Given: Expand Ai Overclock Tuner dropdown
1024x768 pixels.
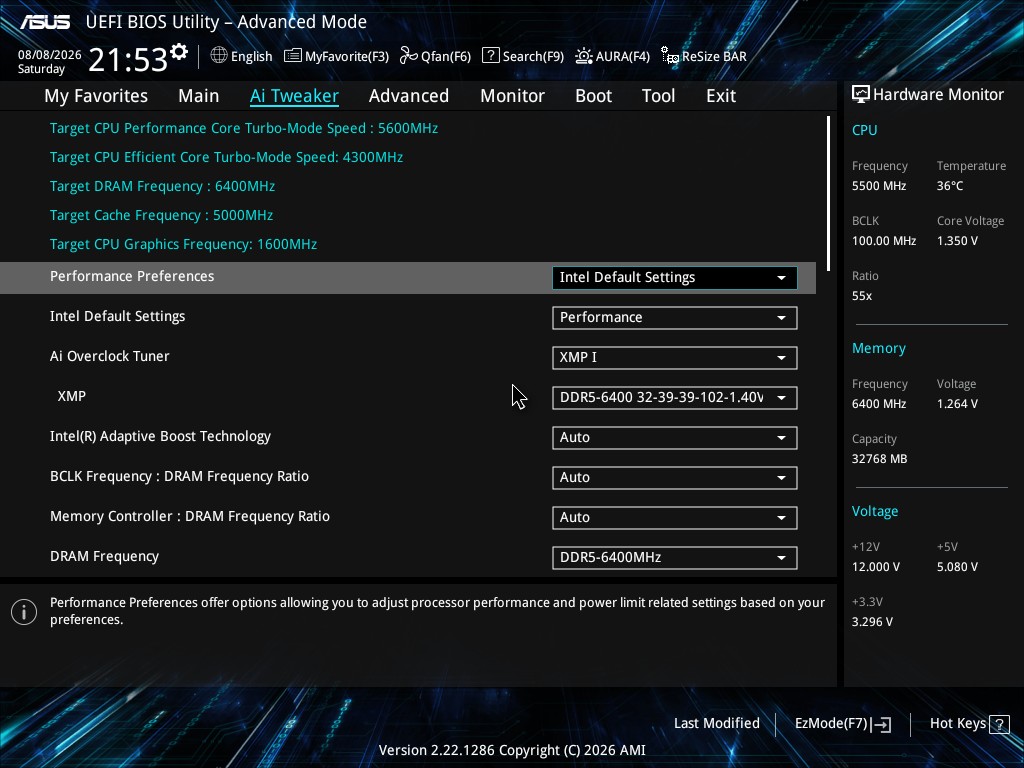Looking at the screenshot, I should click(675, 358).
